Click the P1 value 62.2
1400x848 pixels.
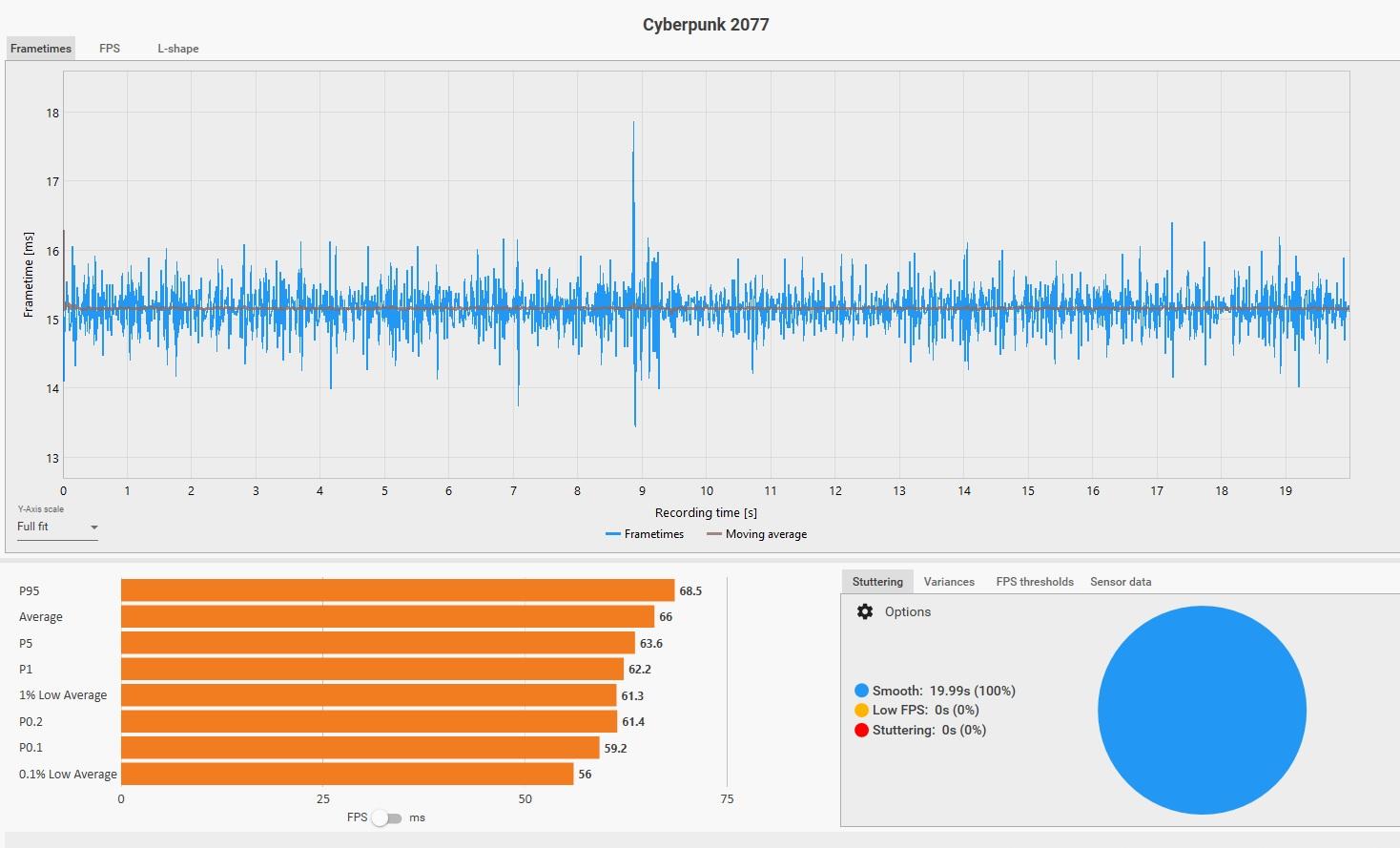click(x=640, y=670)
